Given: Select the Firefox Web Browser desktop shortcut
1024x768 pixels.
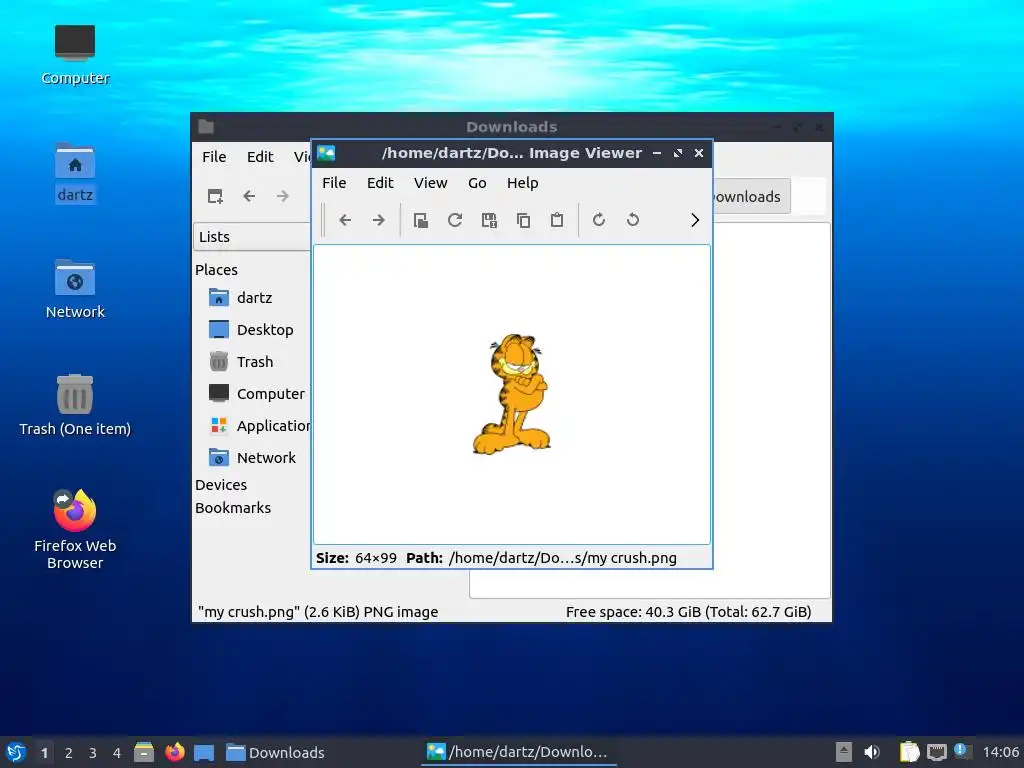Looking at the screenshot, I should [x=74, y=529].
